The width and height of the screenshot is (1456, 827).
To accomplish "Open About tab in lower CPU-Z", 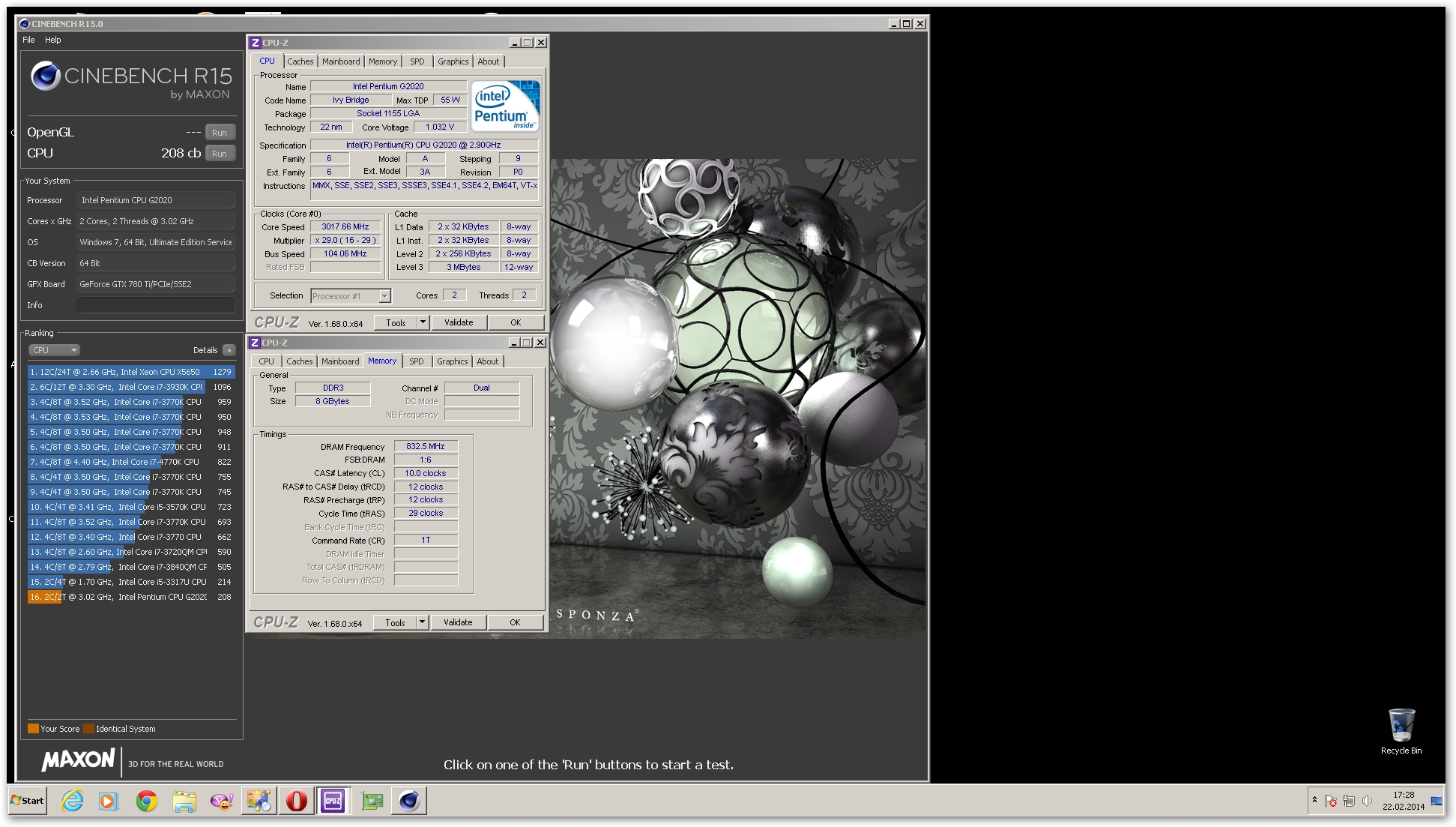I will click(x=488, y=361).
